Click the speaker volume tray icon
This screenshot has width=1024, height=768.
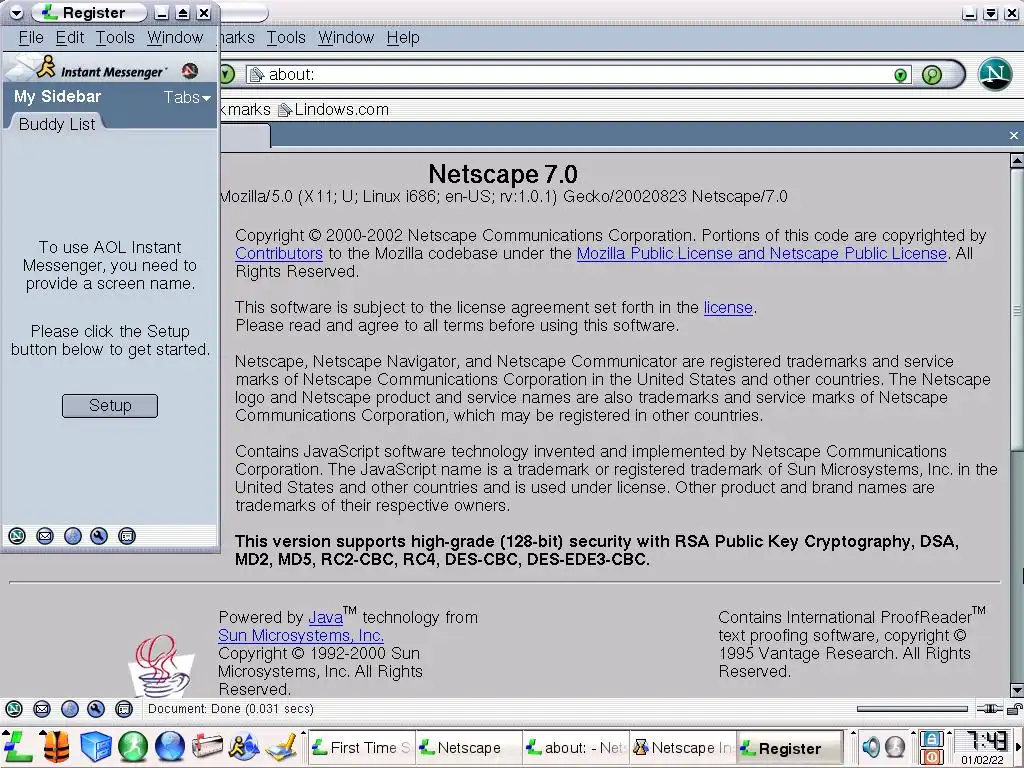(871, 746)
